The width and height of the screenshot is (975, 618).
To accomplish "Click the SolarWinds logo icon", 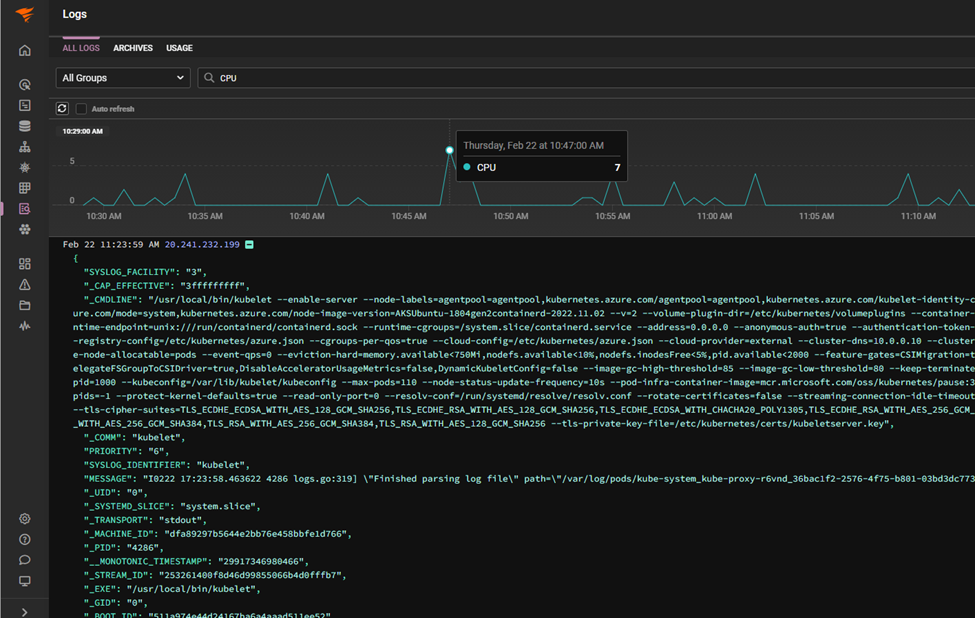I will coord(24,14).
